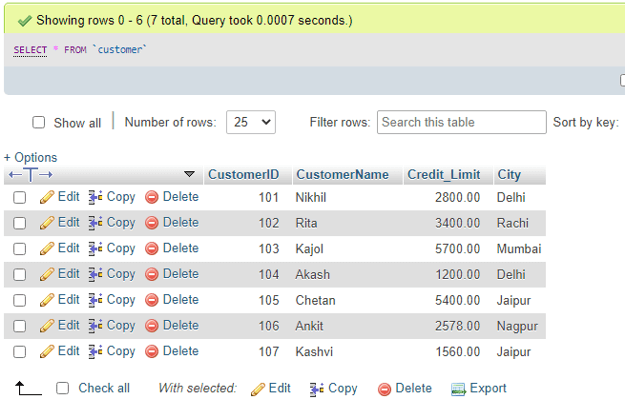630x398 pixels.
Task: Click the Nikhil customer name cell
Action: point(311,198)
